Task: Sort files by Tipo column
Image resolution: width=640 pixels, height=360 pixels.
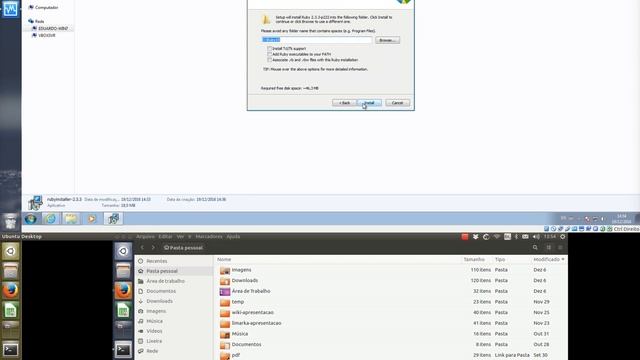Action: point(500,260)
